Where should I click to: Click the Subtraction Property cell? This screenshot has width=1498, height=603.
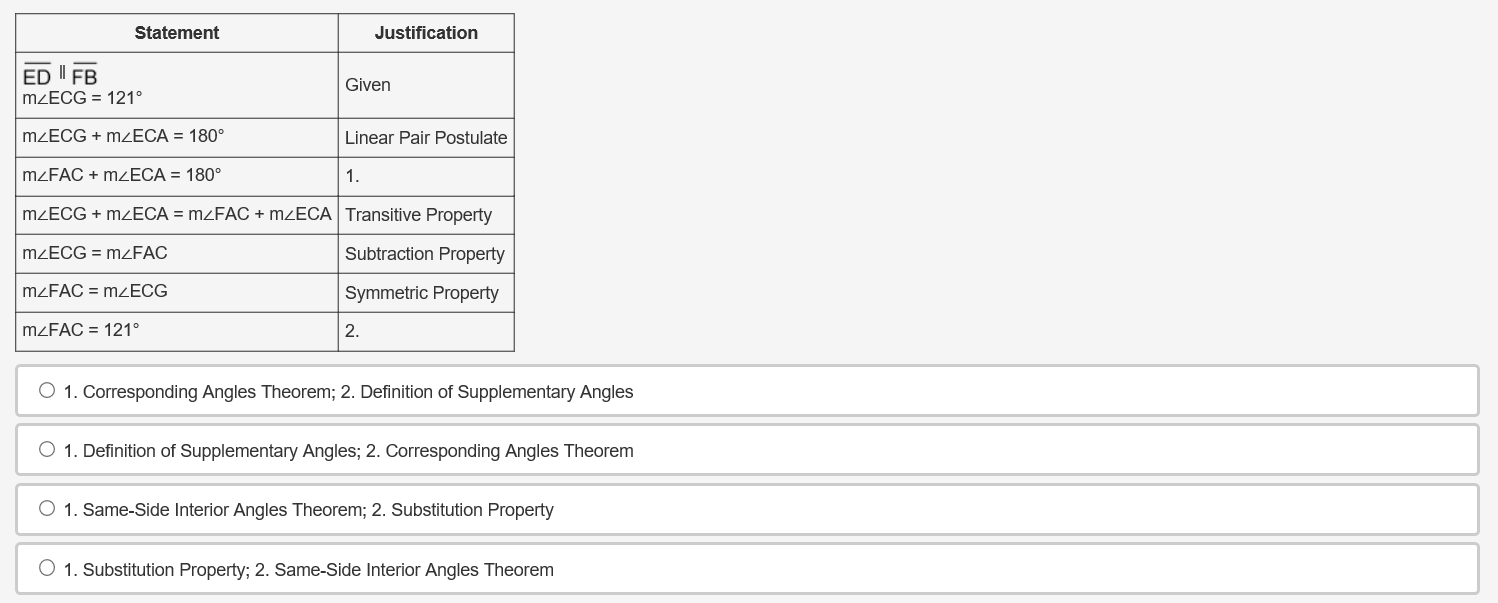424,254
